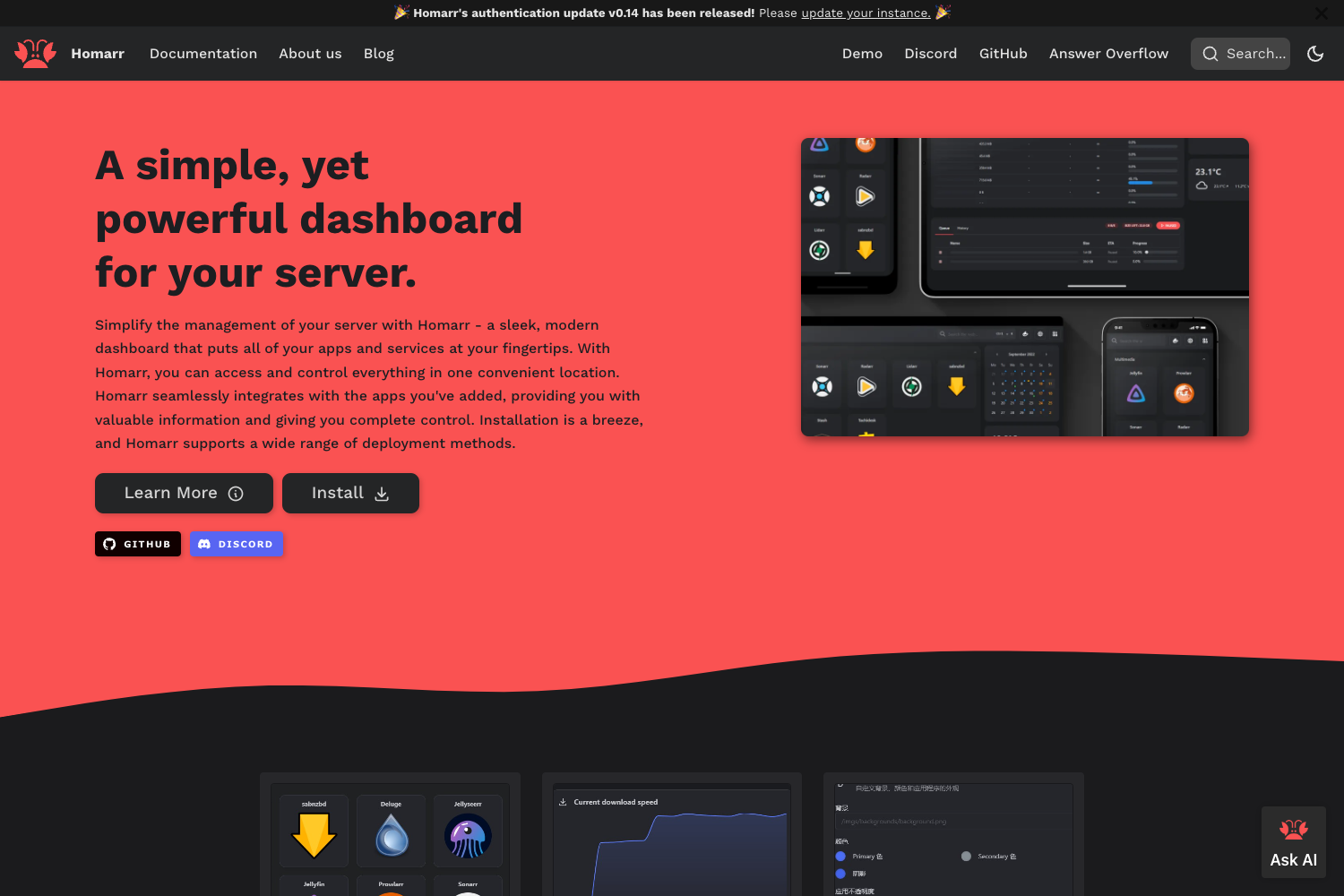
Task: Follow the 'update your instance' link
Action: point(866,13)
